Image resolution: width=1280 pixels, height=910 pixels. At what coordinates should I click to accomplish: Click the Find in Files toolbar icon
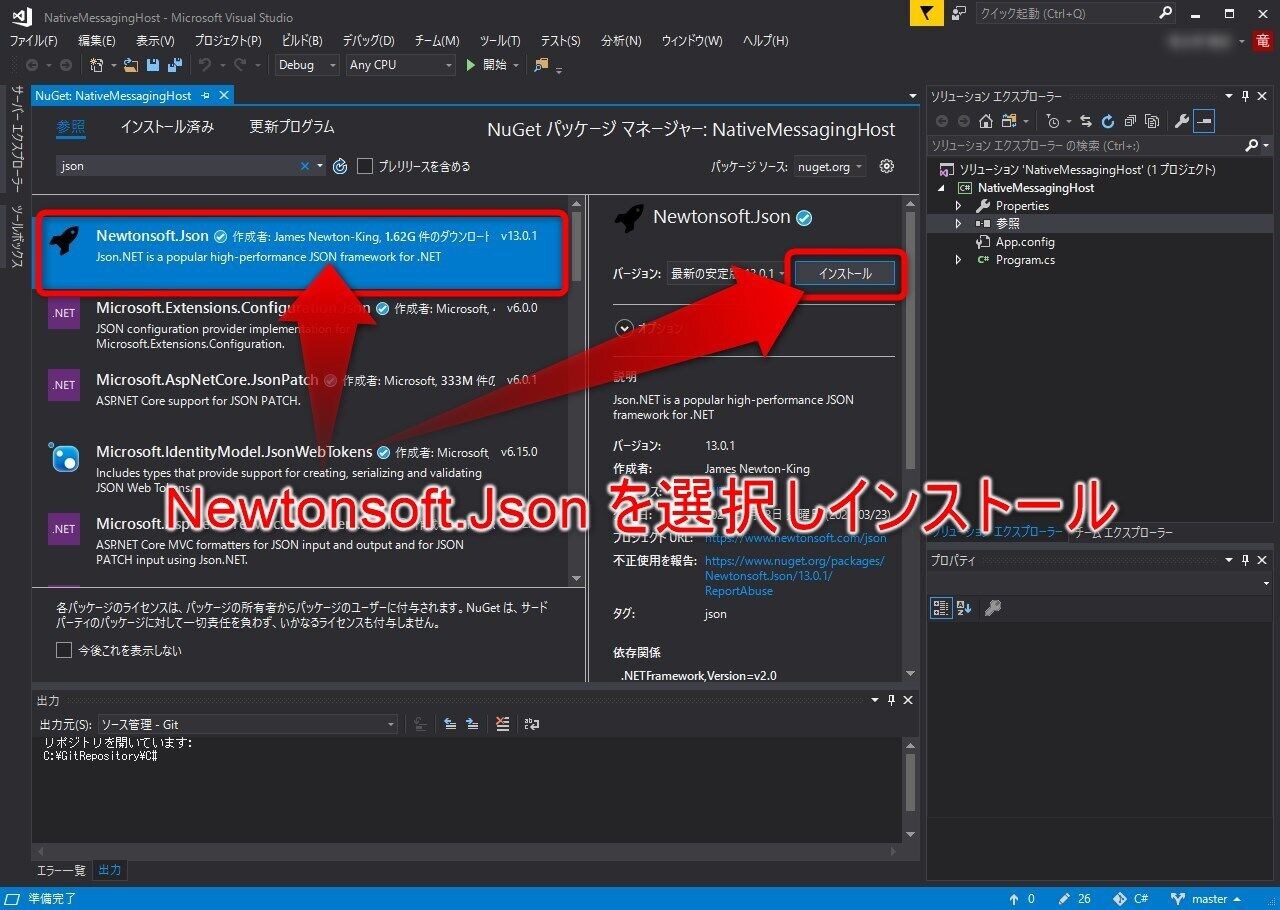coord(541,65)
